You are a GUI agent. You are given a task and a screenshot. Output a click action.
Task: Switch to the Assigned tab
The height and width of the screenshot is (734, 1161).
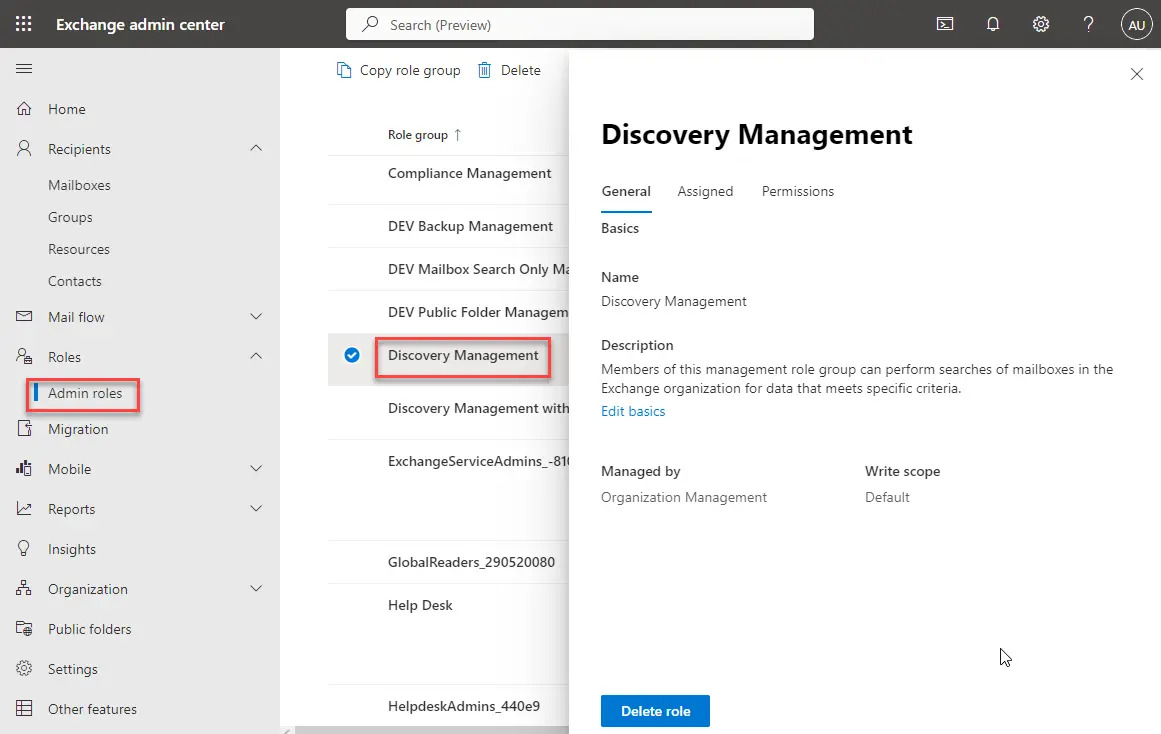pyautogui.click(x=705, y=191)
